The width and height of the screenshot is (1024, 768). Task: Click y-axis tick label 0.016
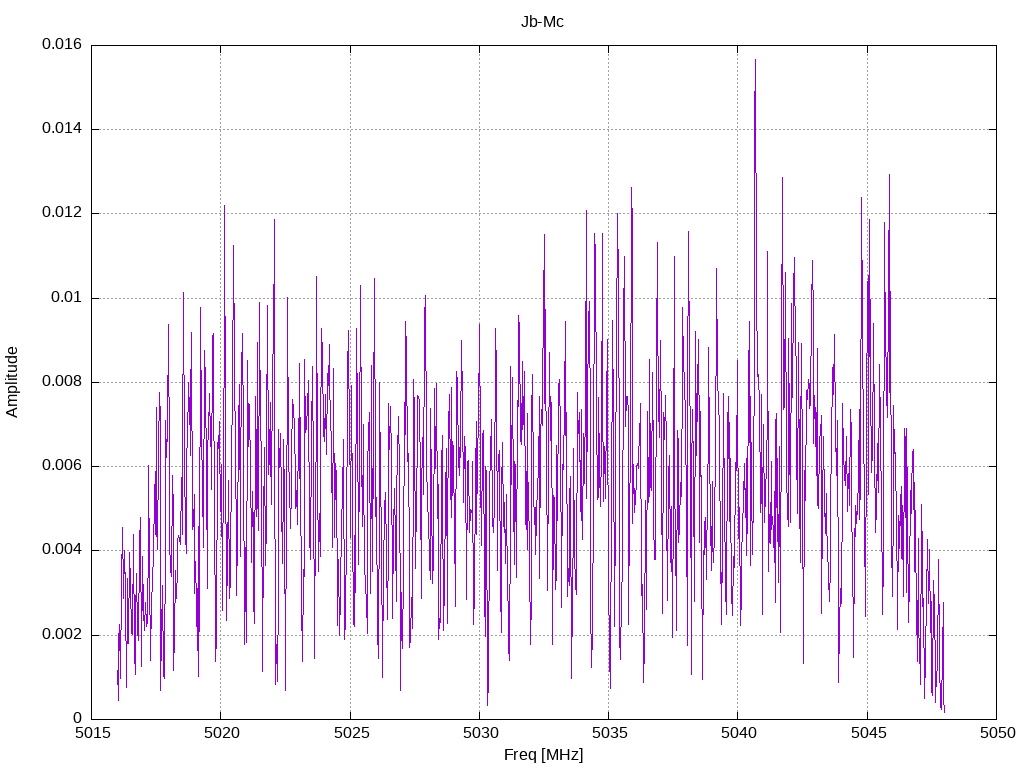click(62, 44)
